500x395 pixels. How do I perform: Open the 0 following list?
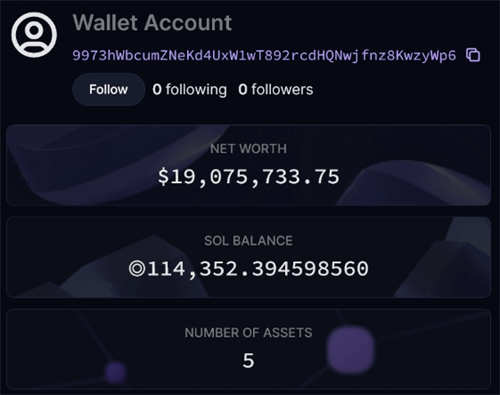pyautogui.click(x=189, y=90)
